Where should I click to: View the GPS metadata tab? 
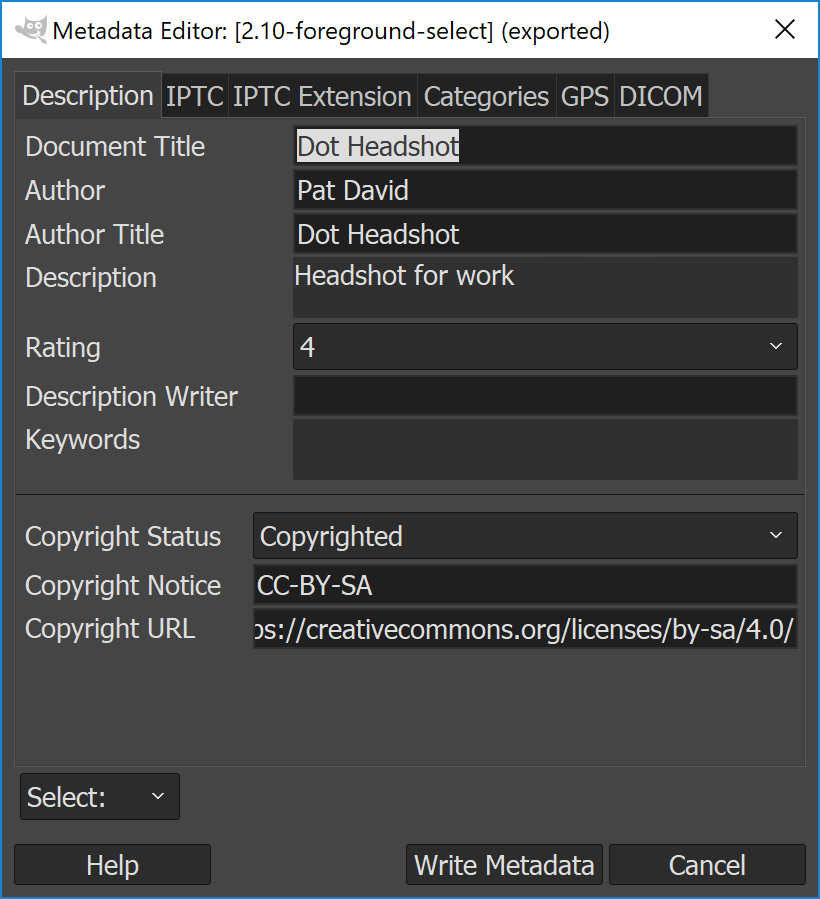coord(584,95)
